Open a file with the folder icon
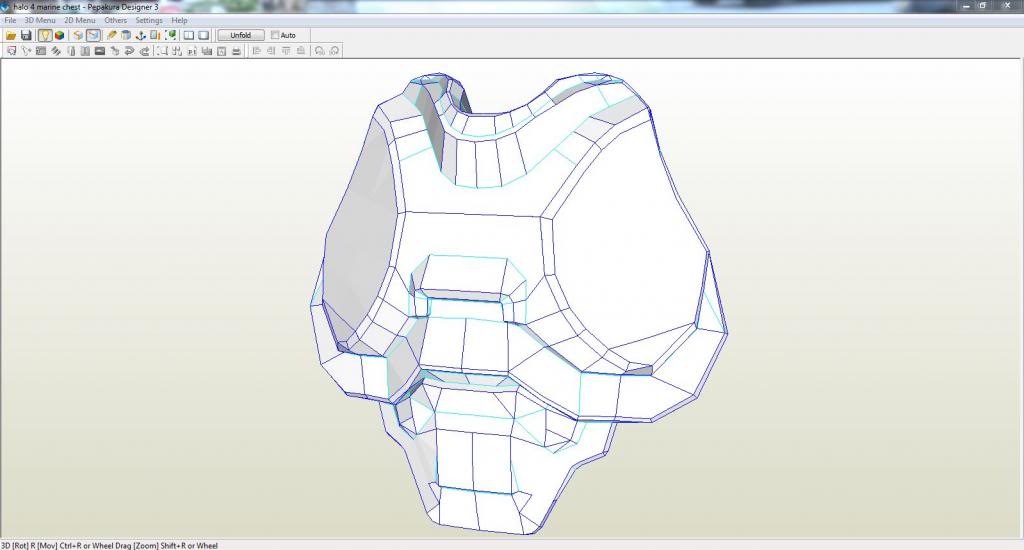 click(11, 35)
